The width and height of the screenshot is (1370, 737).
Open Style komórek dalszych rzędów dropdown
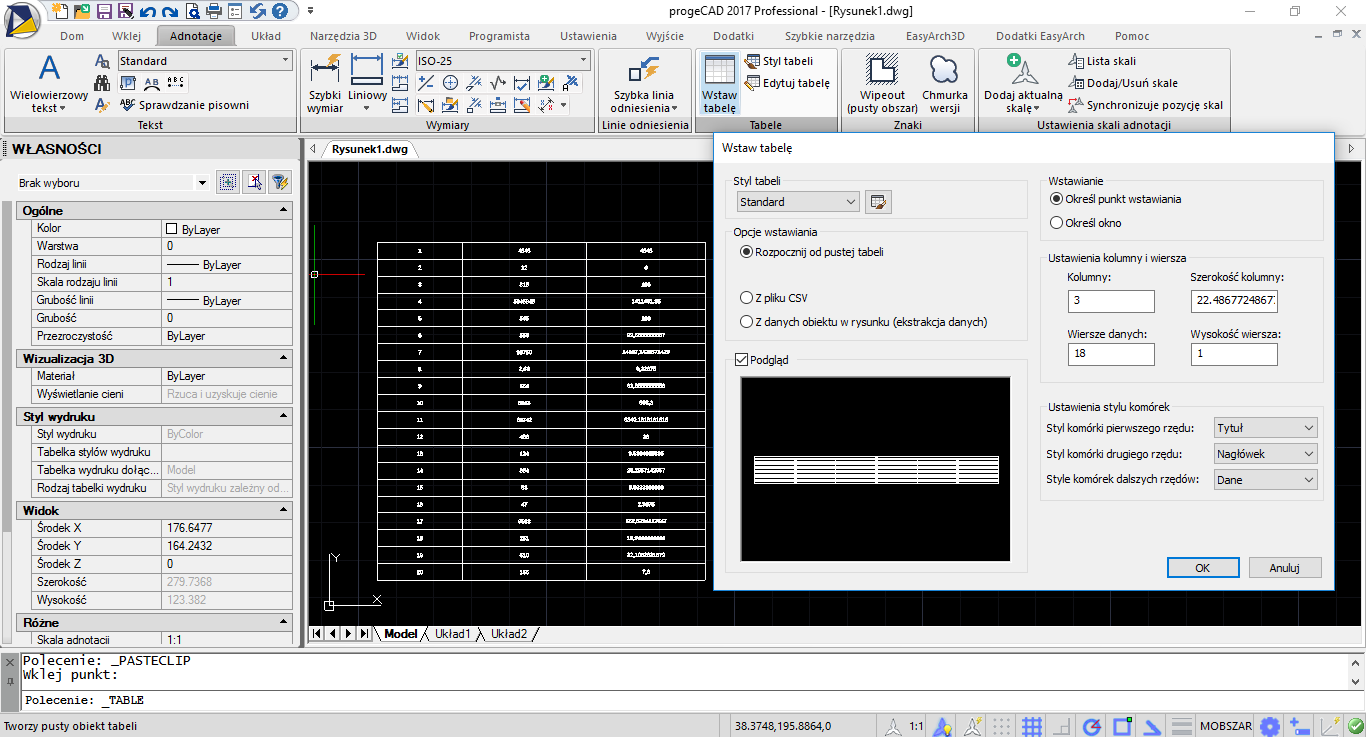point(1265,480)
